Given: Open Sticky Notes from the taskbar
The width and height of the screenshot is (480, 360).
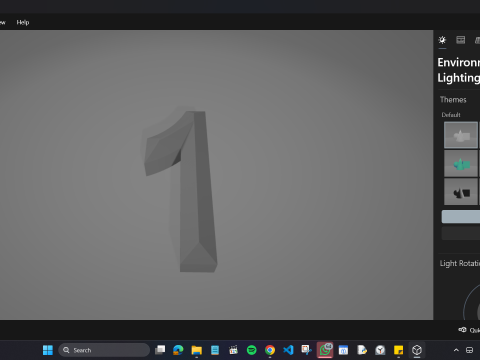Looking at the screenshot, I should (x=398, y=350).
